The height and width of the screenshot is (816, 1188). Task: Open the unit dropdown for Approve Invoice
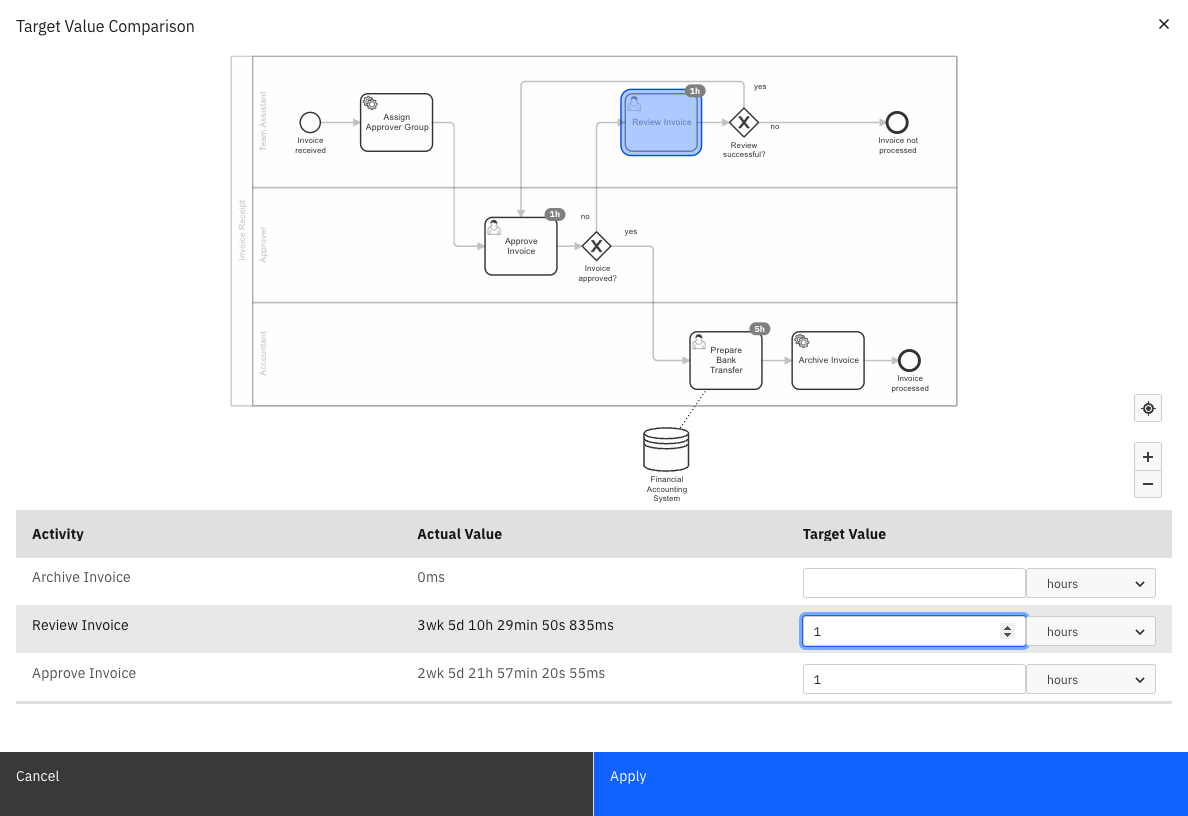tap(1090, 680)
